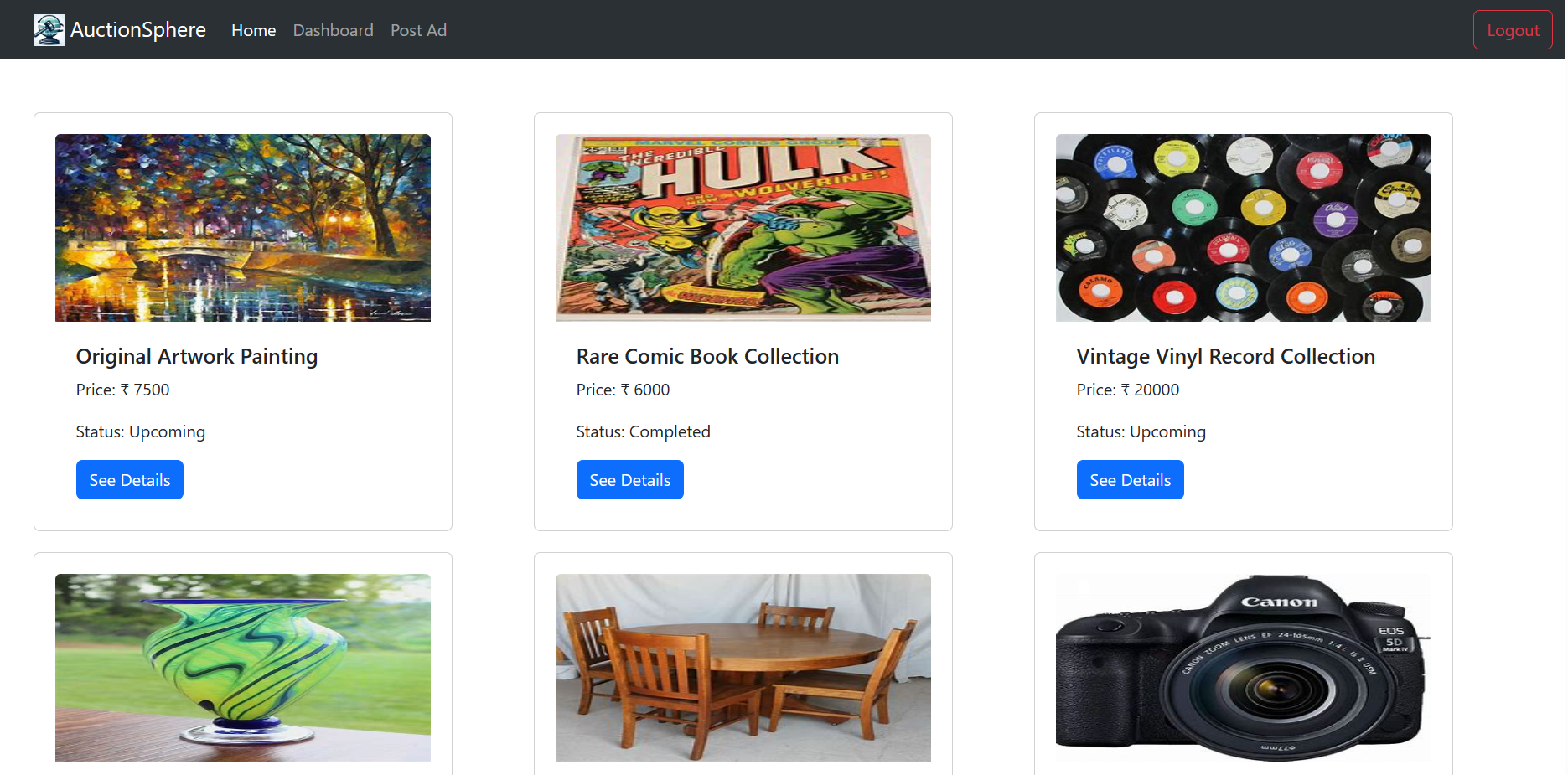This screenshot has width=1568, height=775.
Task: Click the Upcoming status of the painting
Action: coord(140,431)
